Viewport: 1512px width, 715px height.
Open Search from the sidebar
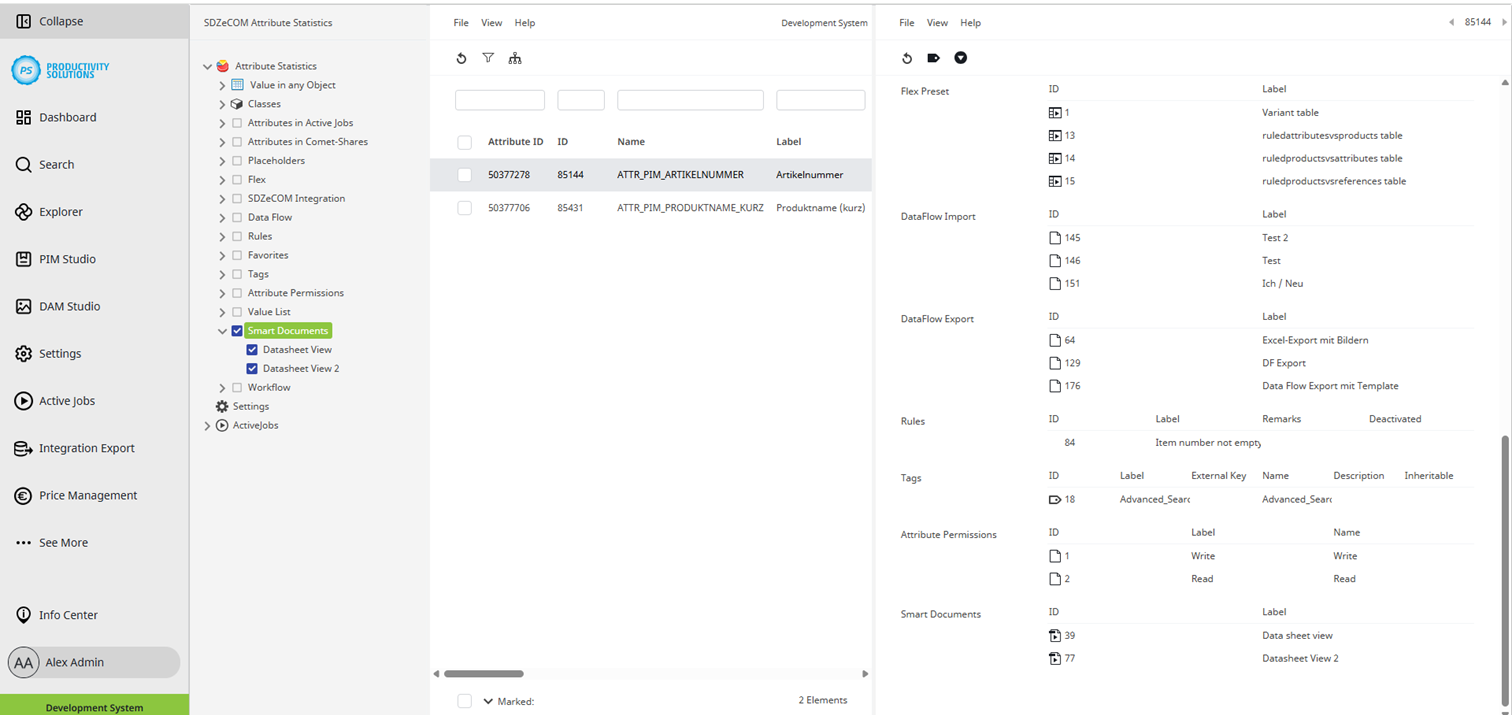(x=56, y=164)
